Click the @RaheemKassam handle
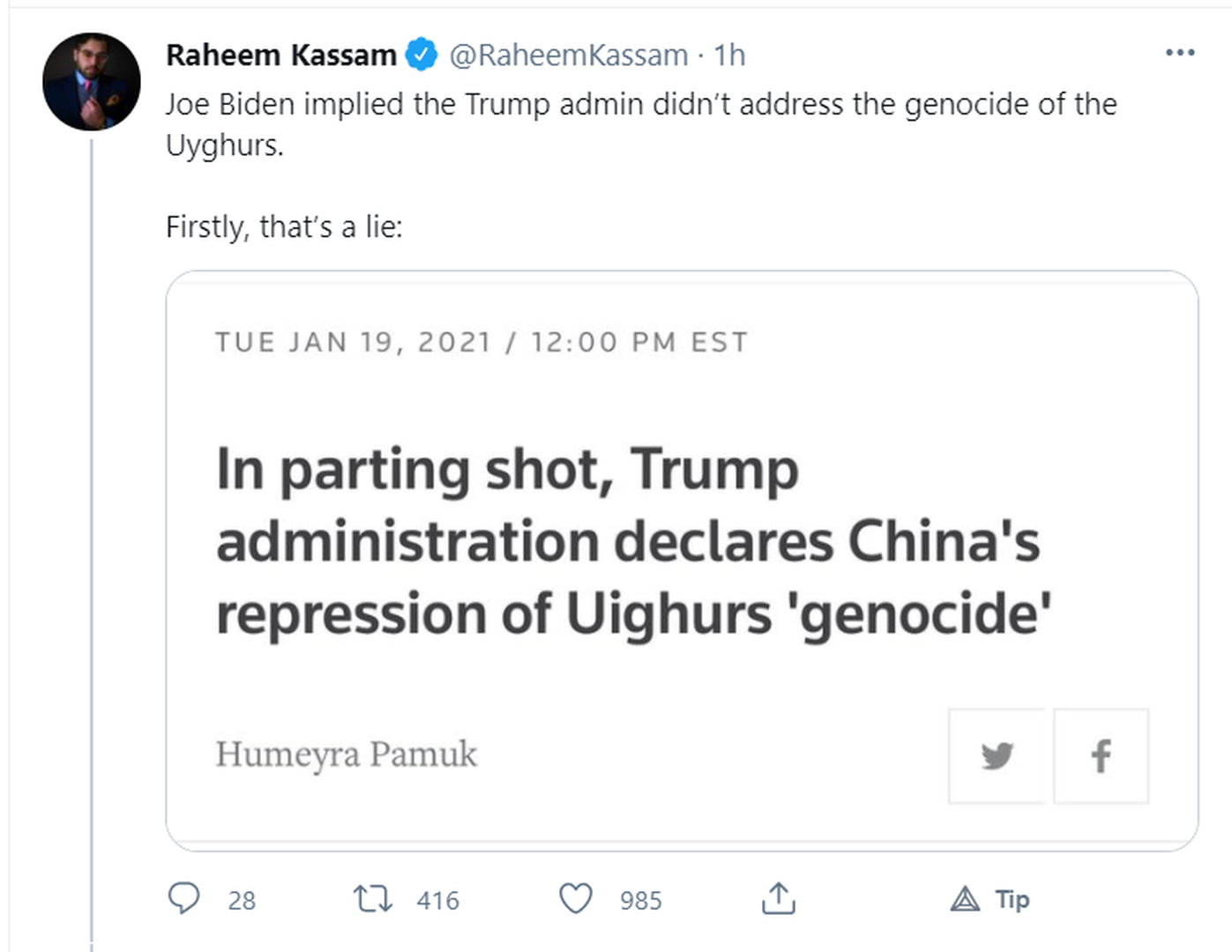This screenshot has width=1232, height=952. click(x=569, y=55)
